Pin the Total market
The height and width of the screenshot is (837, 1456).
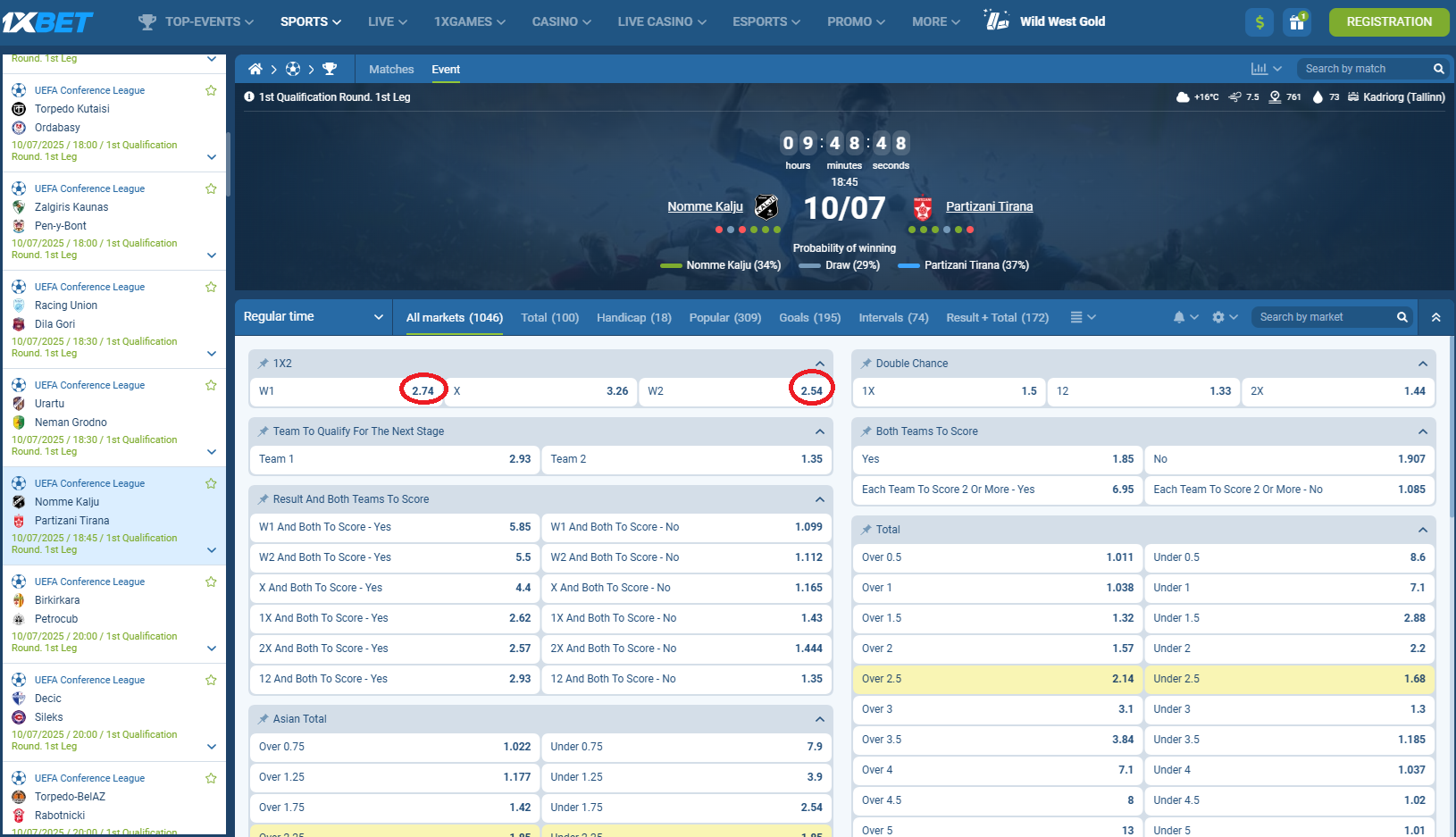(x=866, y=530)
